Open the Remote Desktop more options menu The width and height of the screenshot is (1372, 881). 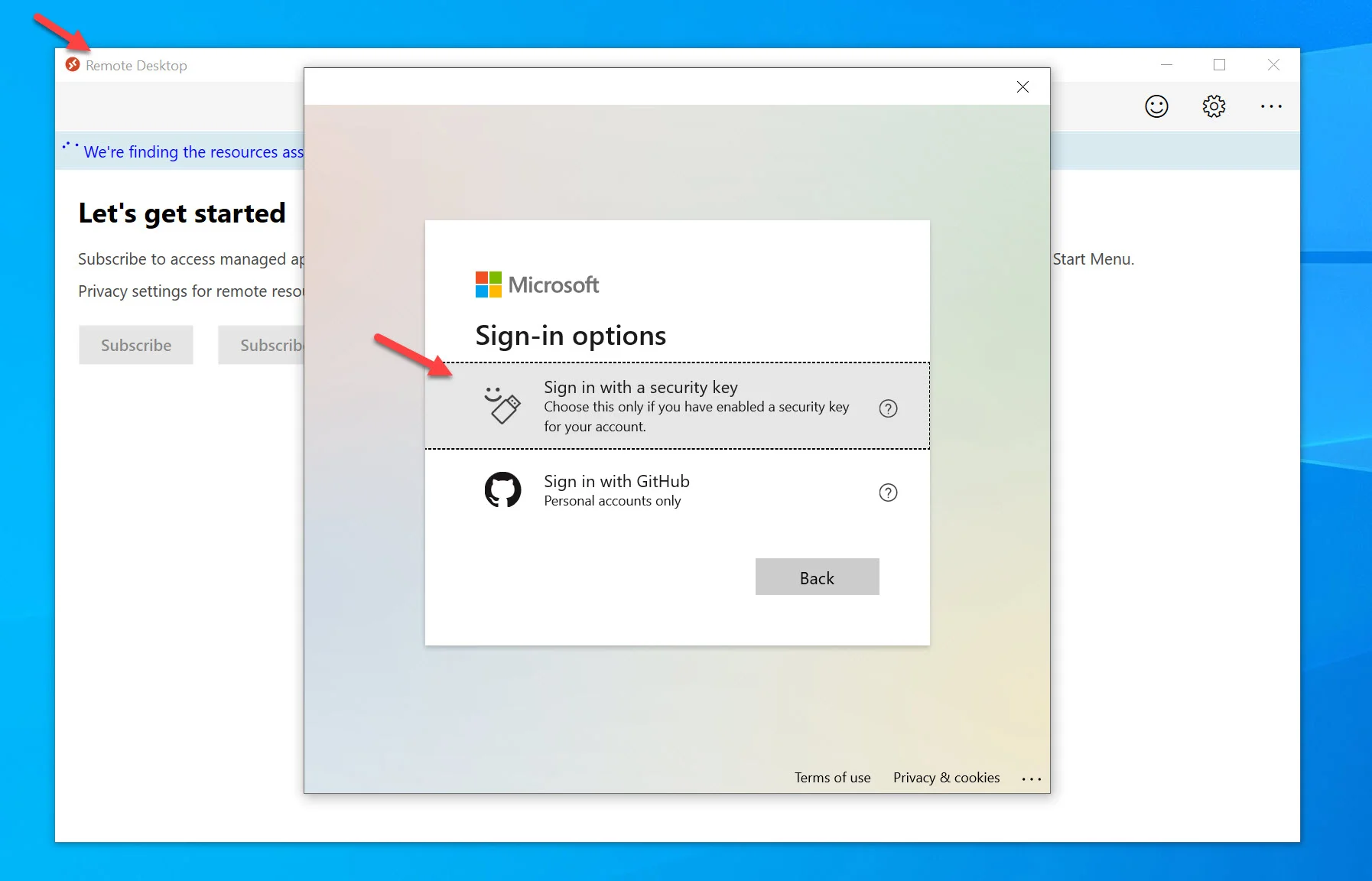[1271, 106]
